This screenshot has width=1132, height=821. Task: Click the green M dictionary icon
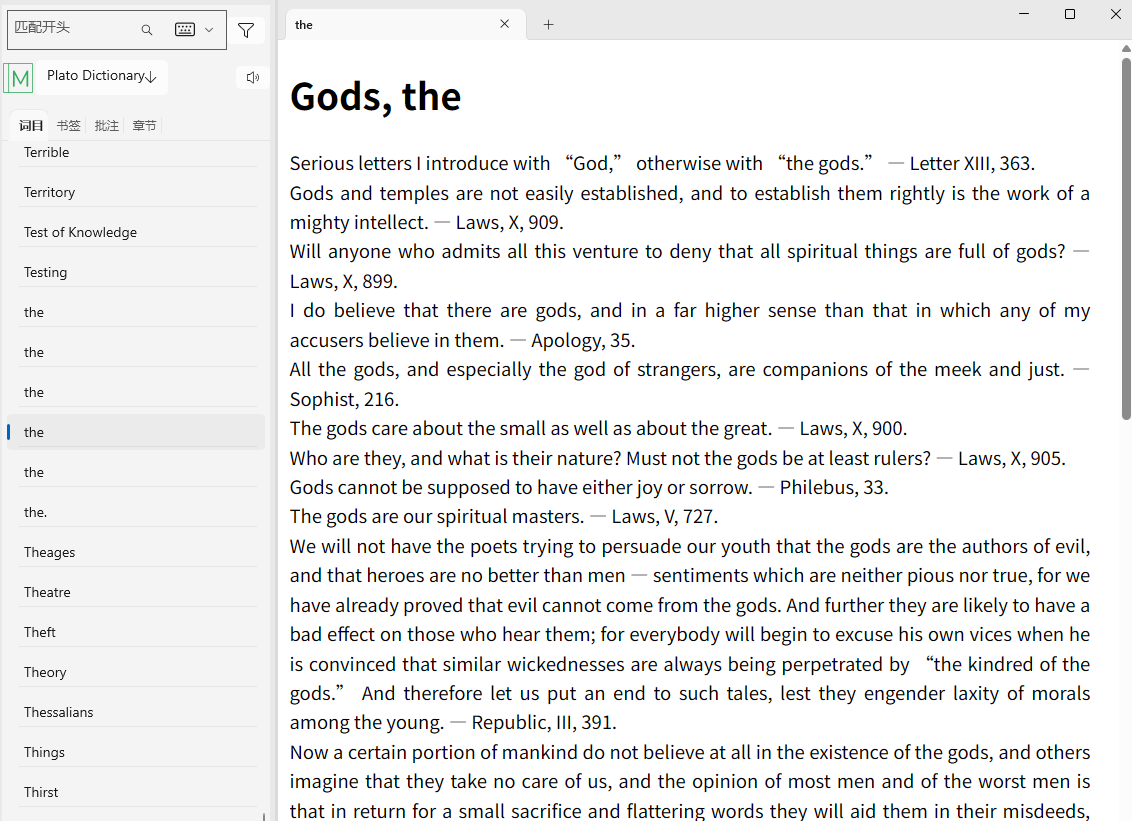[18, 77]
